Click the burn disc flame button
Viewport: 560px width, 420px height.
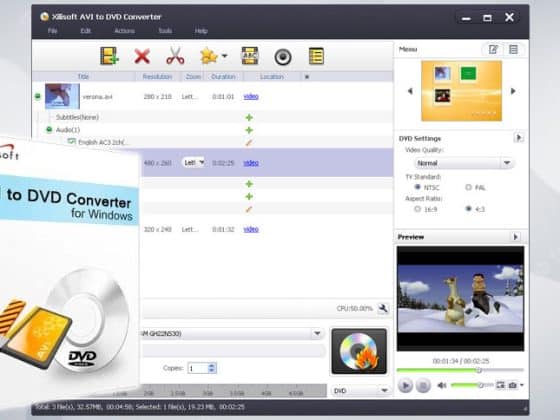(x=359, y=351)
